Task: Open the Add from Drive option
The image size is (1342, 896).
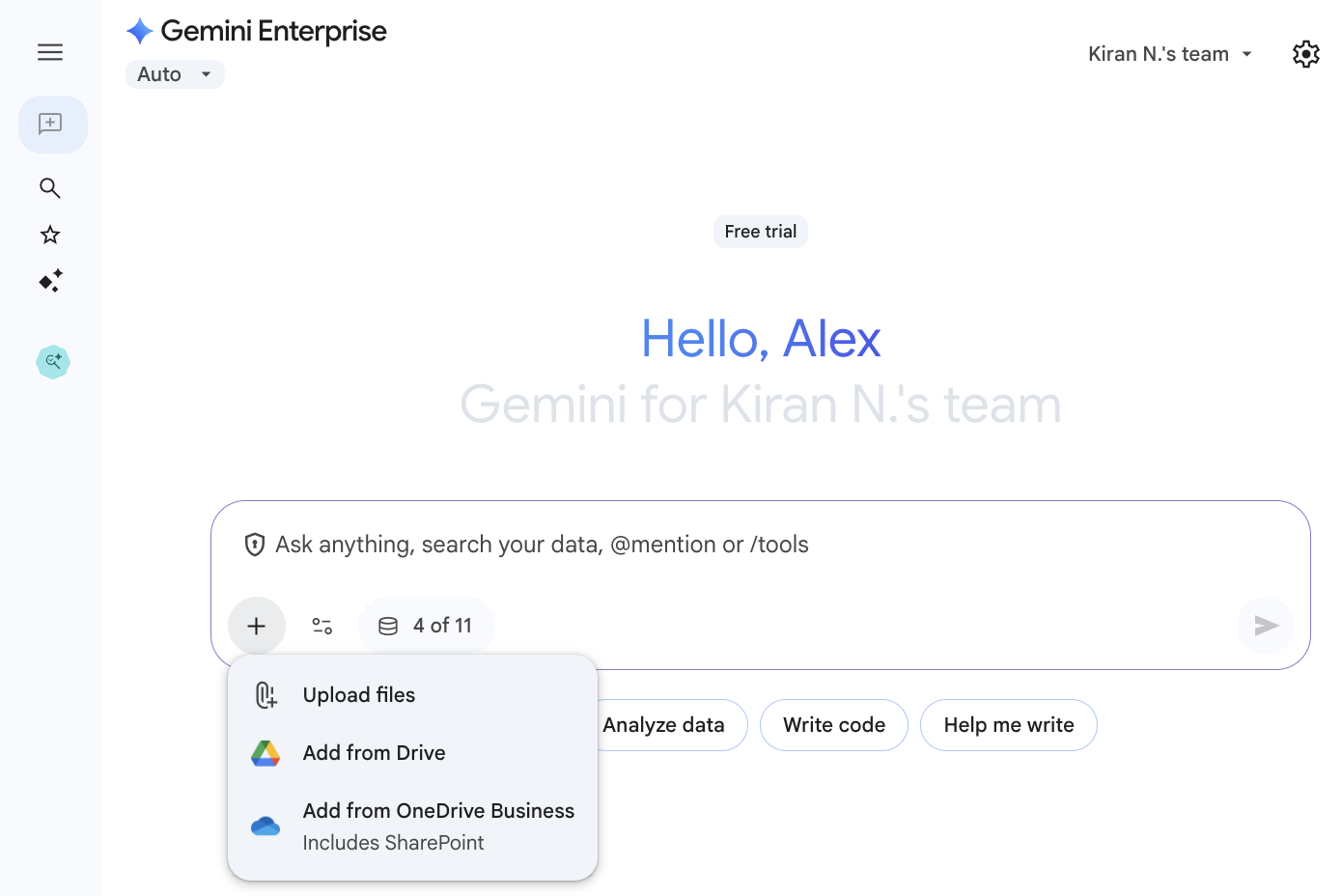Action: [374, 753]
